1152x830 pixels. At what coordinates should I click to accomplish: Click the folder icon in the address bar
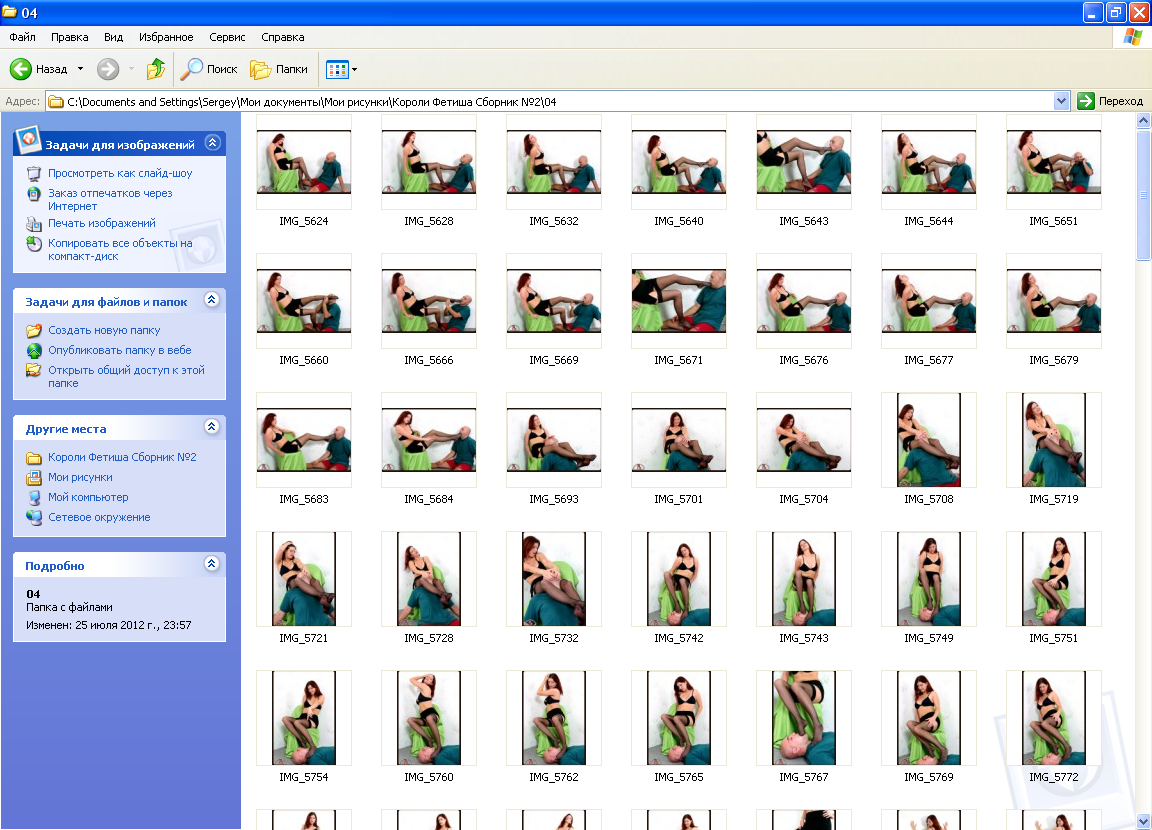(x=56, y=102)
